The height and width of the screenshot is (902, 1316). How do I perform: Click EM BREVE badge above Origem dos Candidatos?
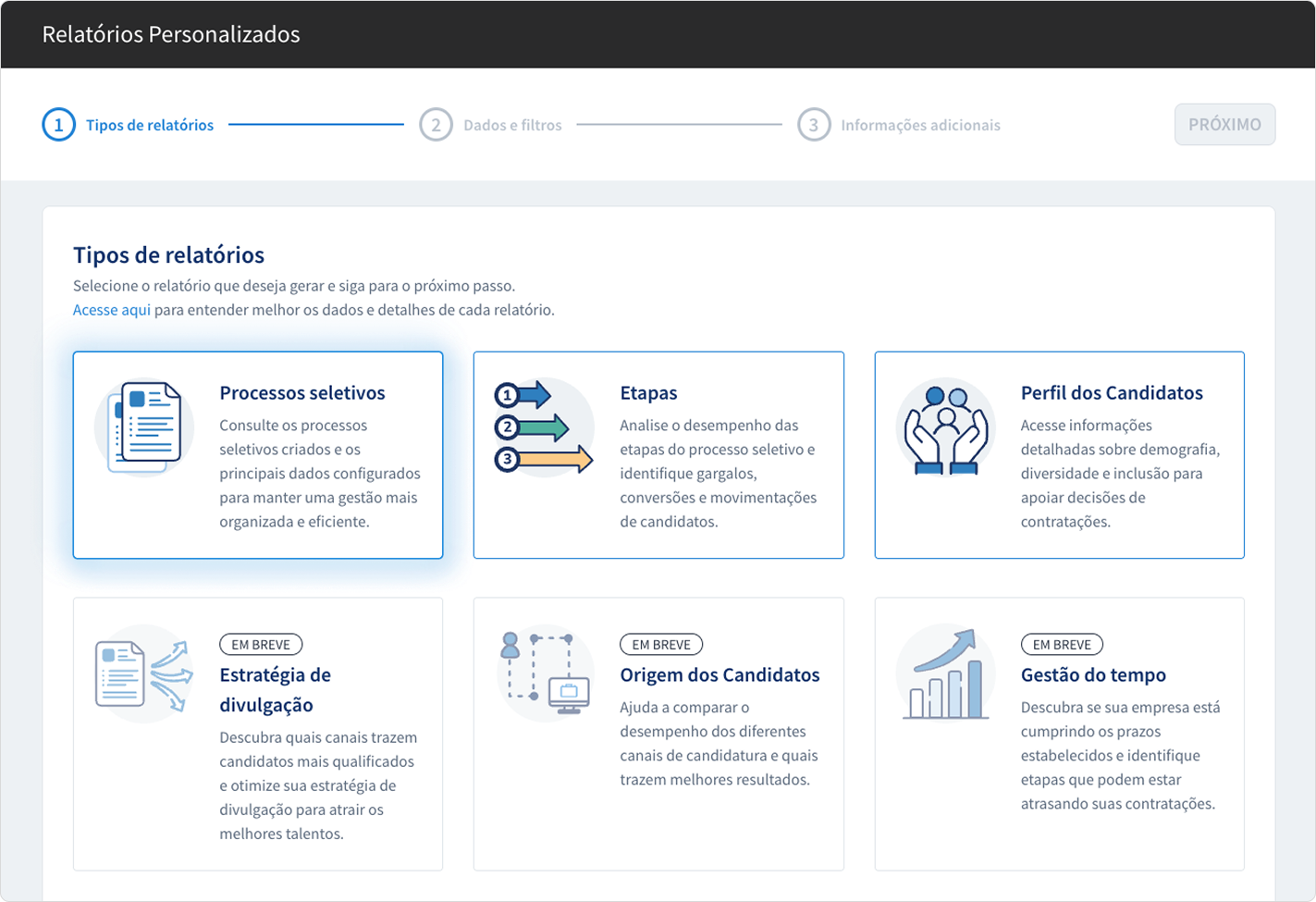pyautogui.click(x=661, y=645)
